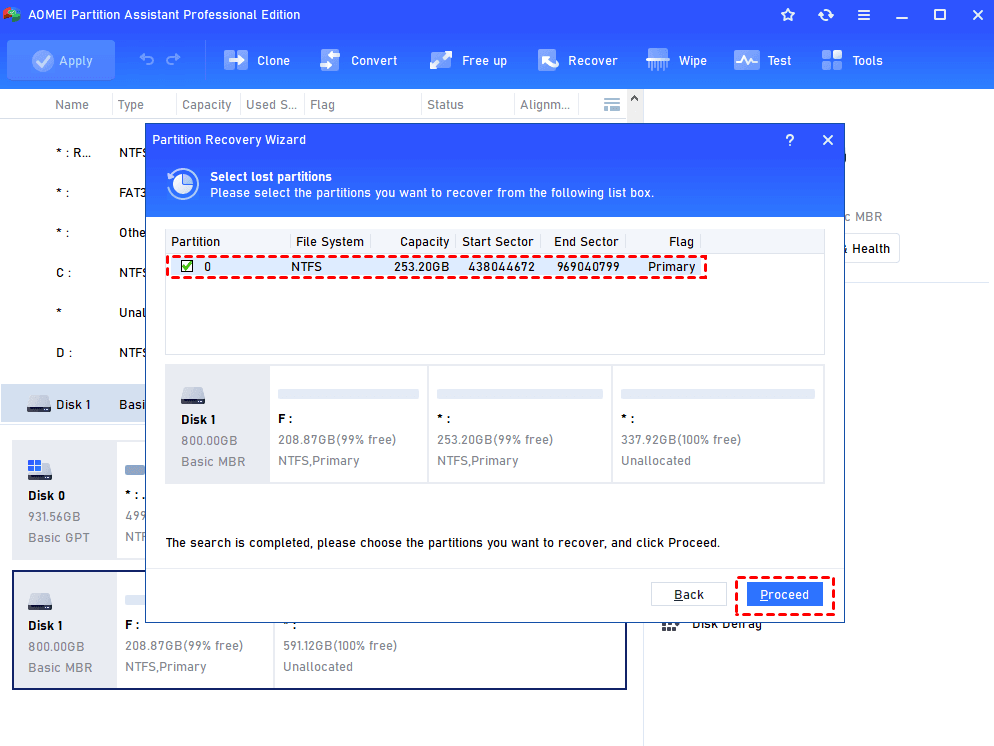Select the Disk 1 row in main list
The height and width of the screenshot is (746, 994).
tap(73, 404)
